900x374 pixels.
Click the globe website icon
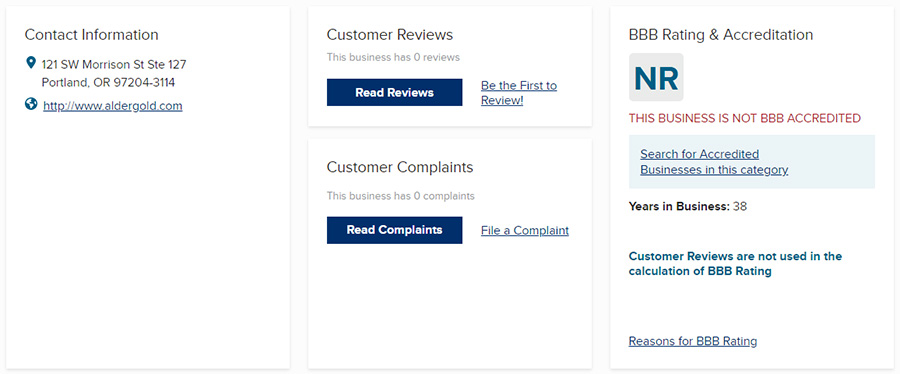[x=31, y=104]
